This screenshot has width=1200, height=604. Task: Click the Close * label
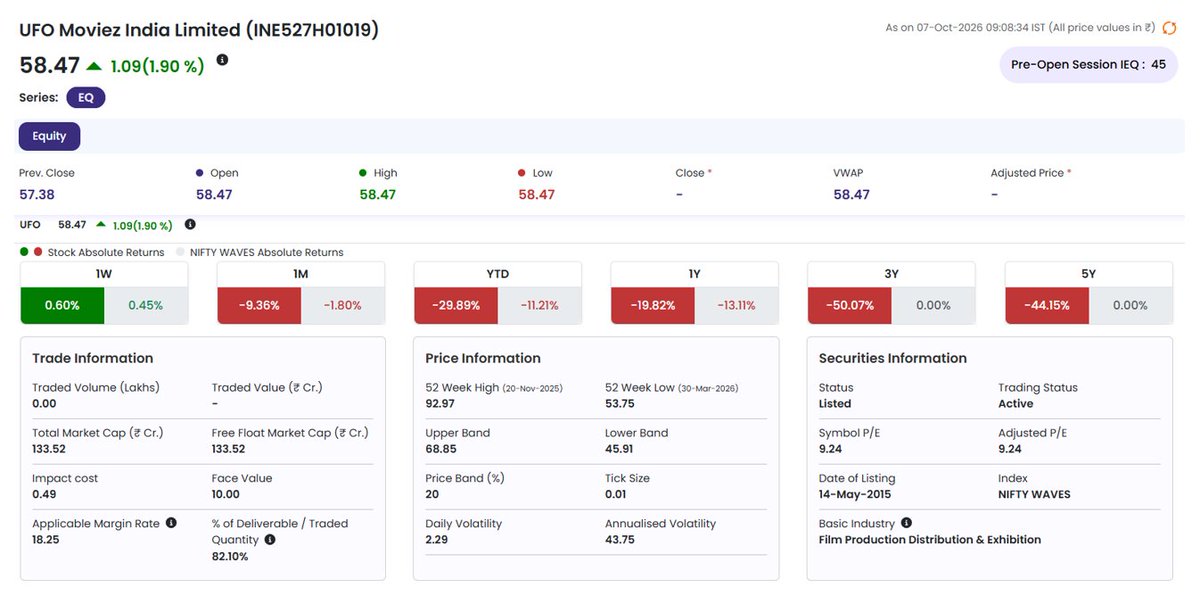[x=694, y=173]
